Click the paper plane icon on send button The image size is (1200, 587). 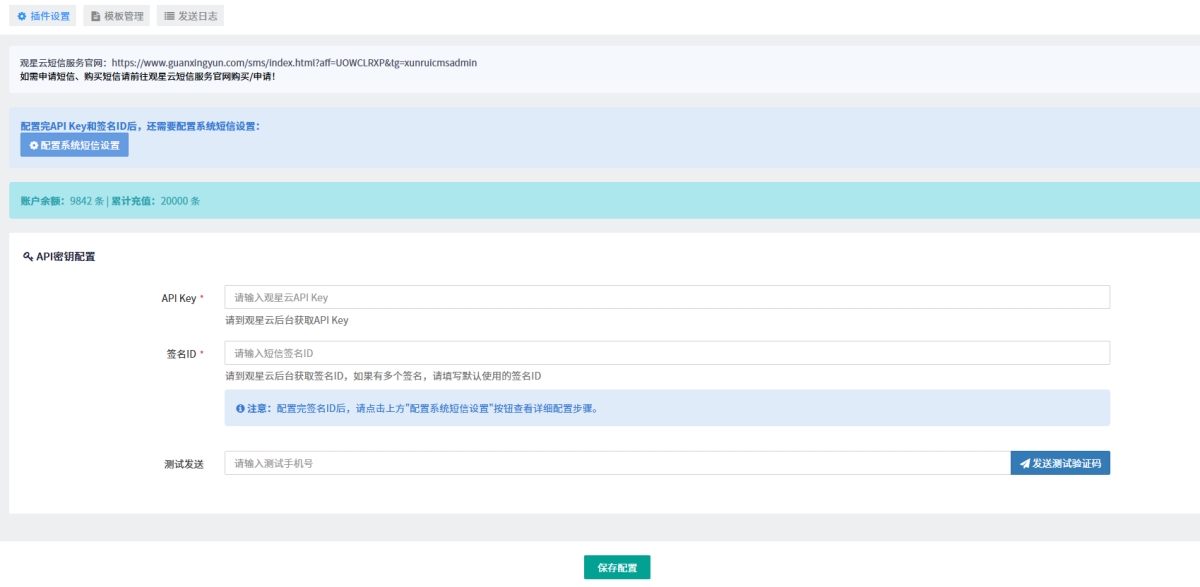[1024, 463]
